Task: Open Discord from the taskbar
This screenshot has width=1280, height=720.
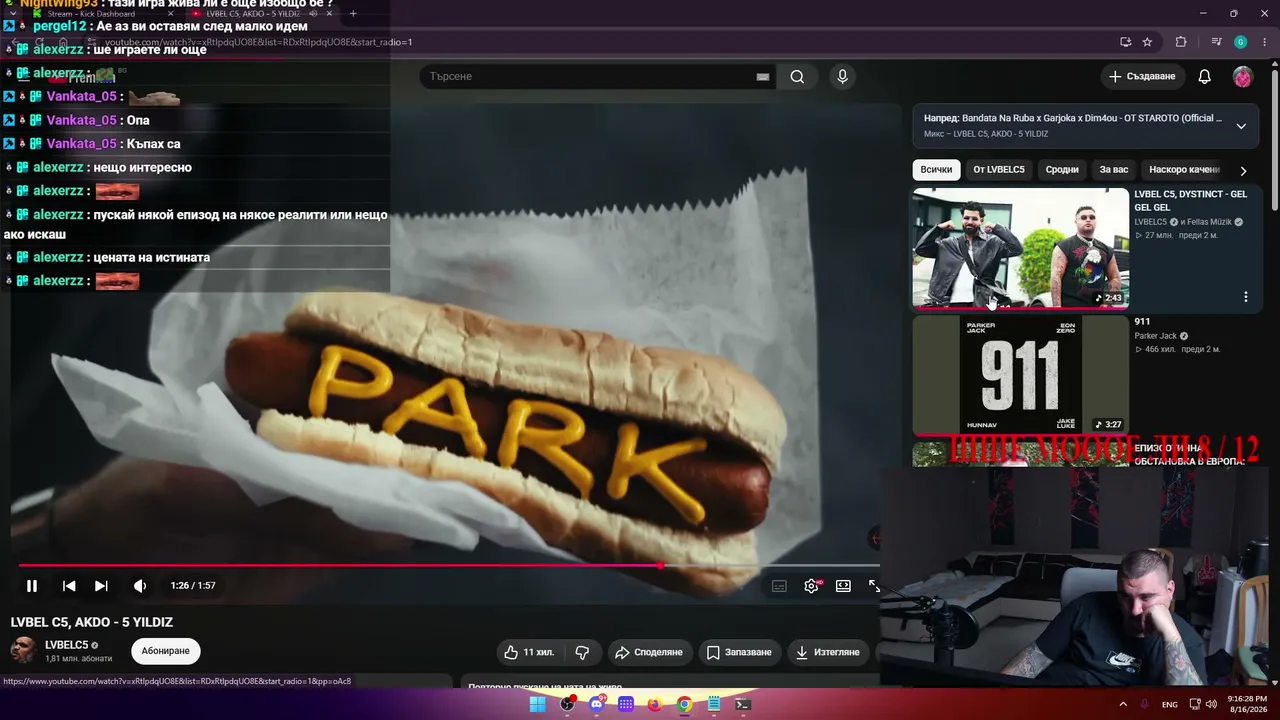Action: click(x=597, y=704)
